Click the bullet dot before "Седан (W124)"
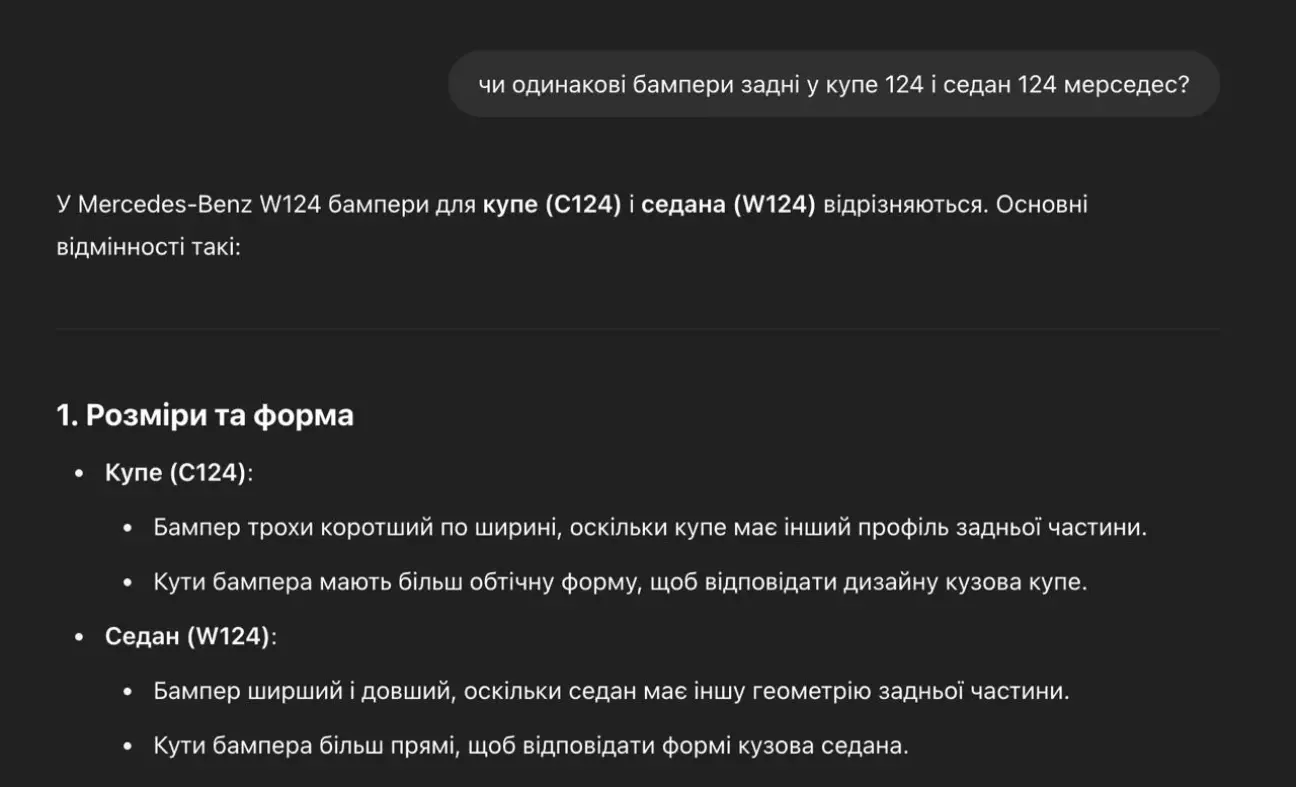This screenshot has width=1296, height=787. pos(79,638)
